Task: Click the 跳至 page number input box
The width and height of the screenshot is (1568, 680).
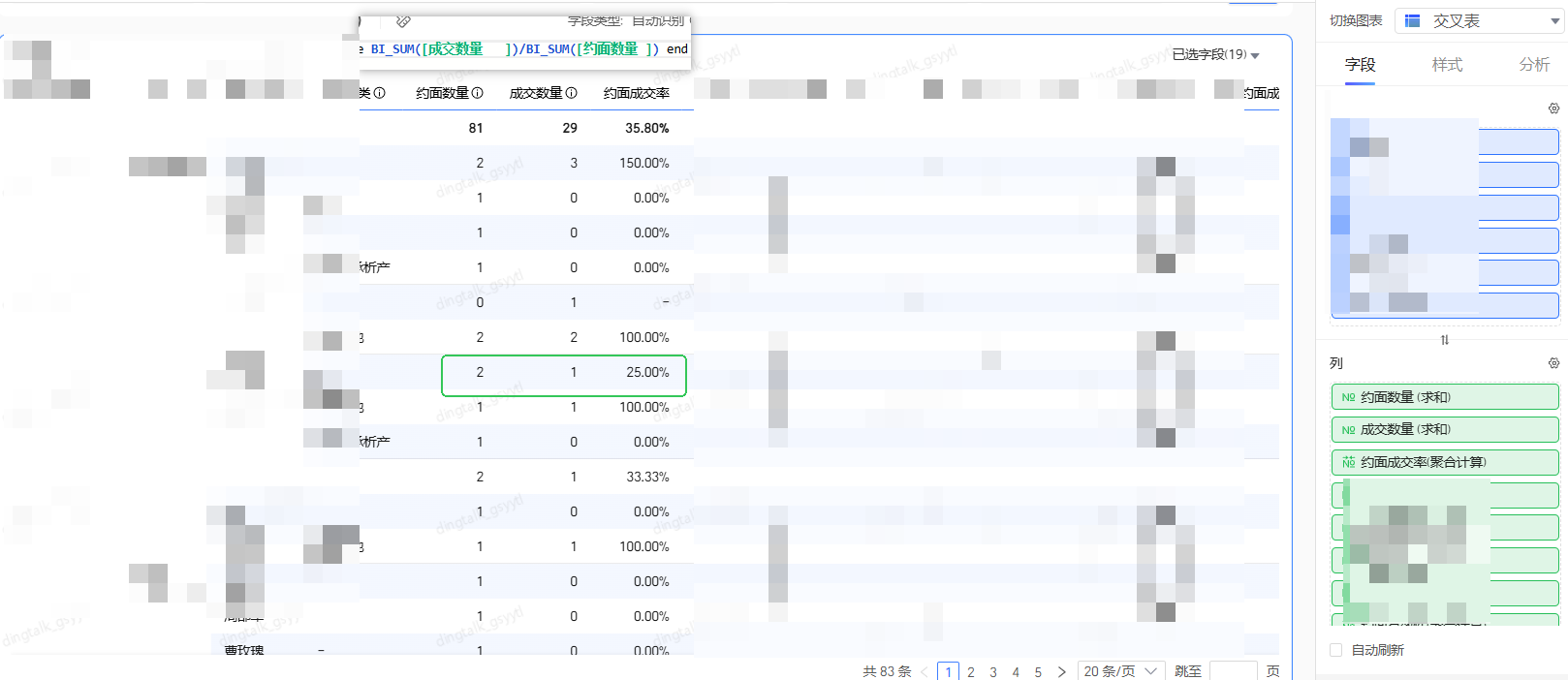Action: pyautogui.click(x=1233, y=671)
